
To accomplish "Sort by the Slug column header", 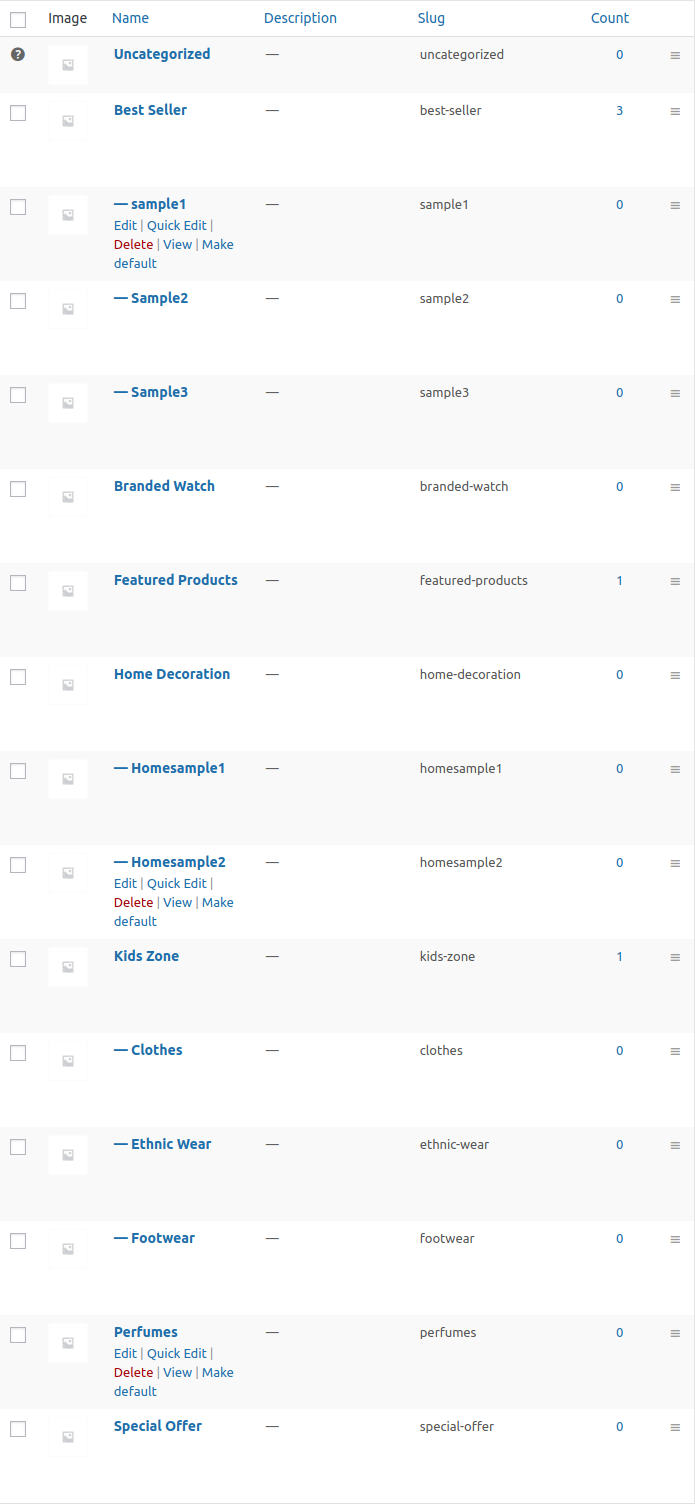I will tap(431, 18).
